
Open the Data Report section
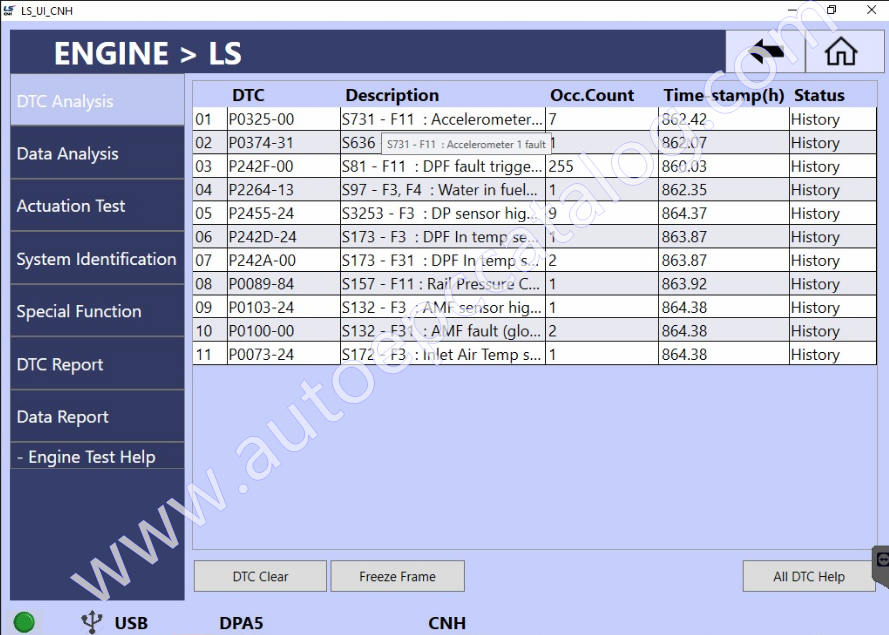point(97,417)
